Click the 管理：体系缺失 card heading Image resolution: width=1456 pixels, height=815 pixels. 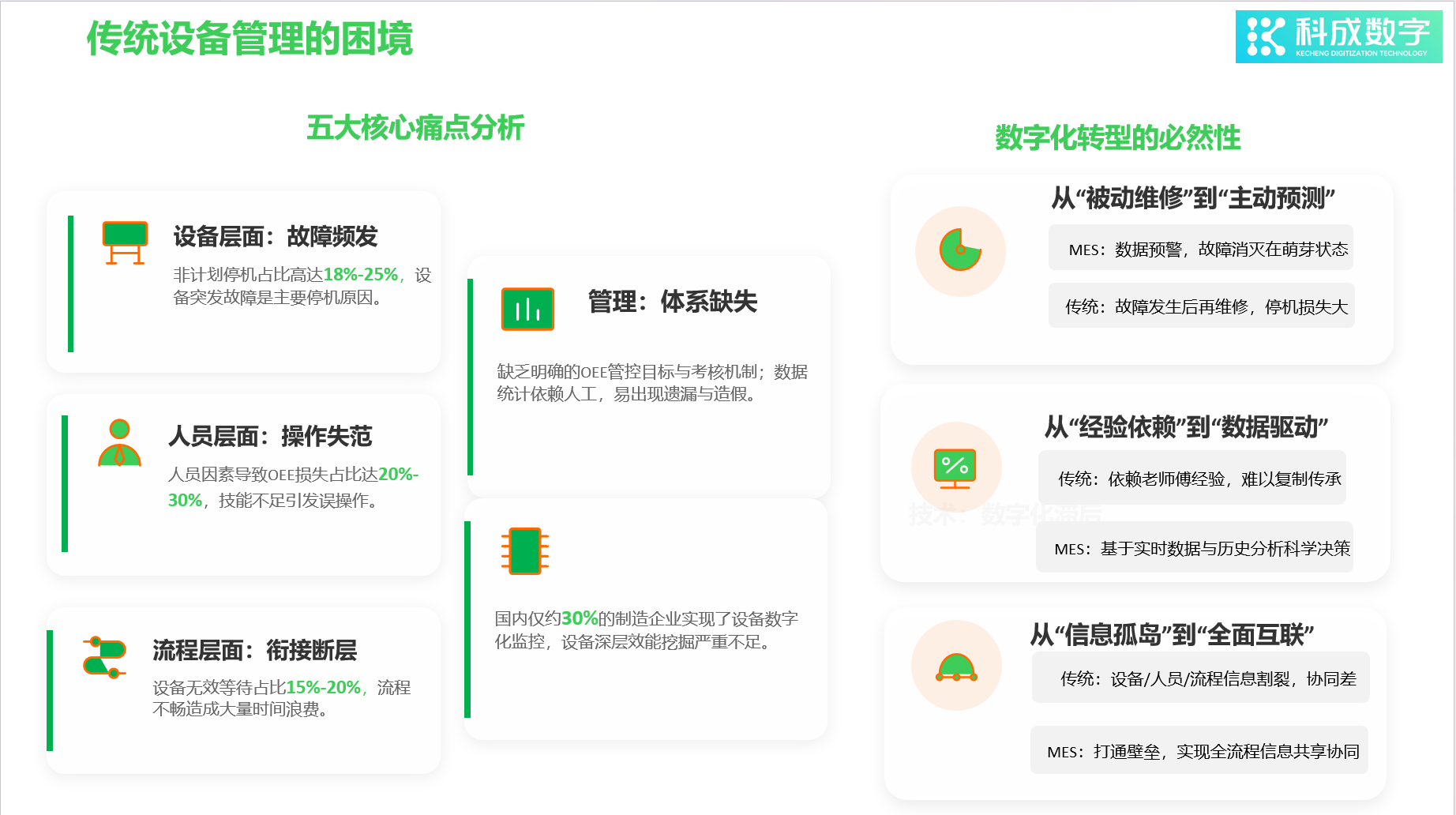tap(672, 301)
